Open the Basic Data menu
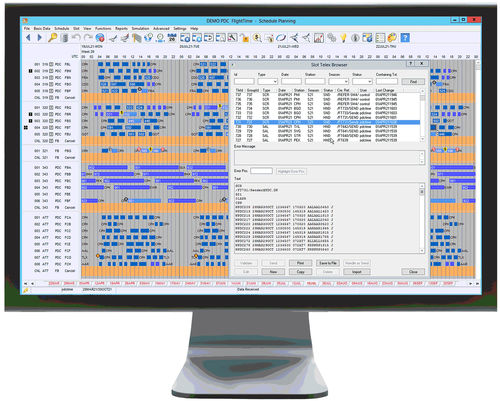 (x=42, y=29)
